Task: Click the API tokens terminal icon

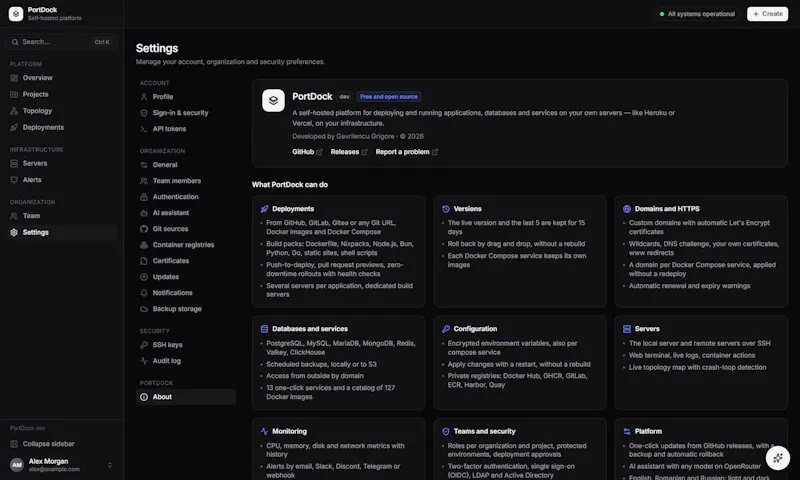Action: tap(144, 129)
